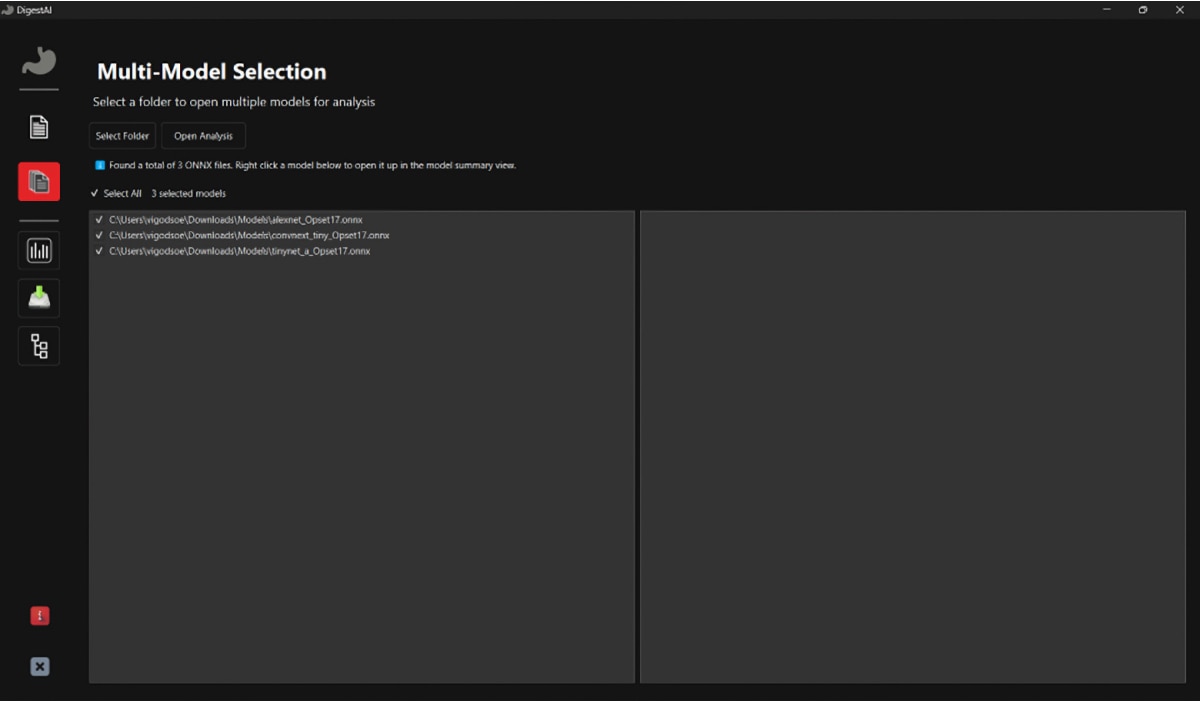
Task: Click the Open Analysis button
Action: (203, 136)
